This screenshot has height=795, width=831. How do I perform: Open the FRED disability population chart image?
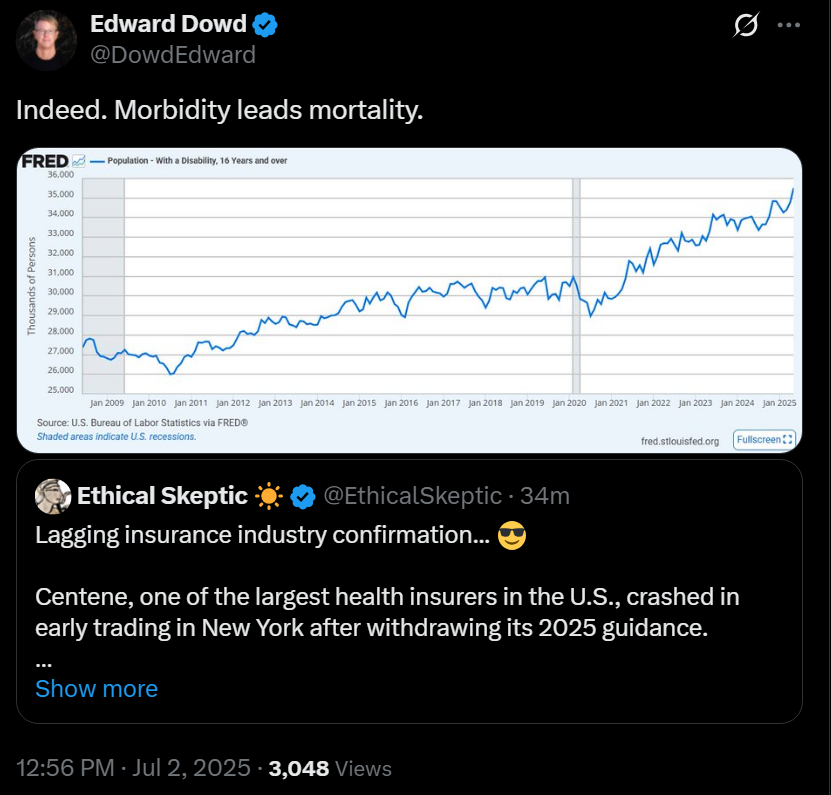click(x=409, y=300)
